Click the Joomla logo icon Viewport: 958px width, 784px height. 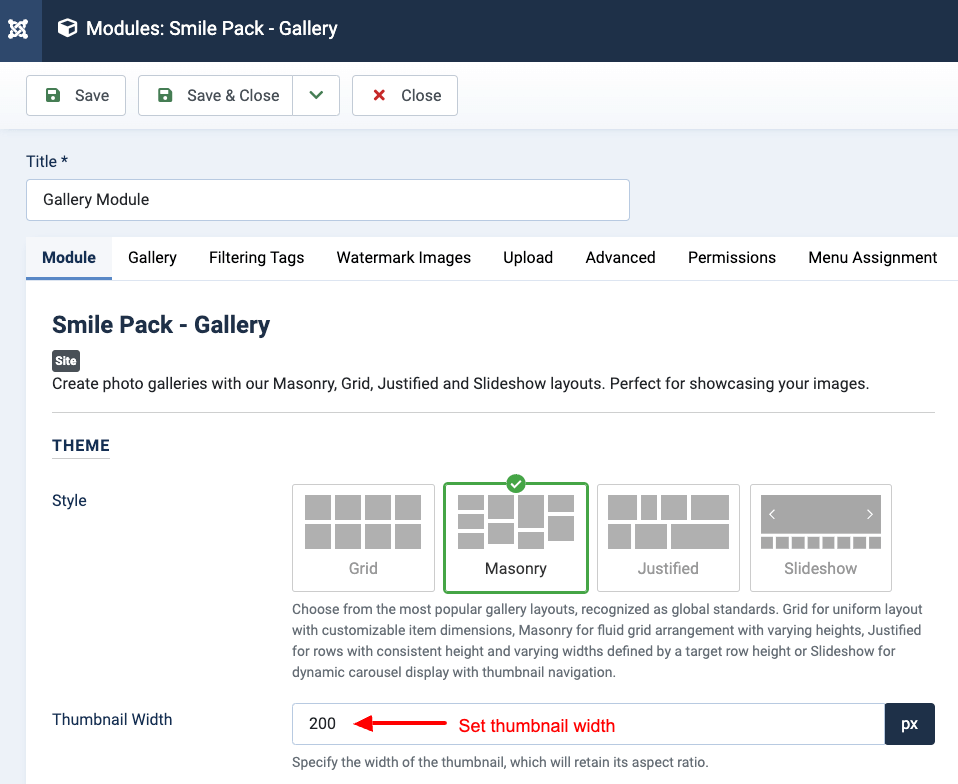(18, 29)
